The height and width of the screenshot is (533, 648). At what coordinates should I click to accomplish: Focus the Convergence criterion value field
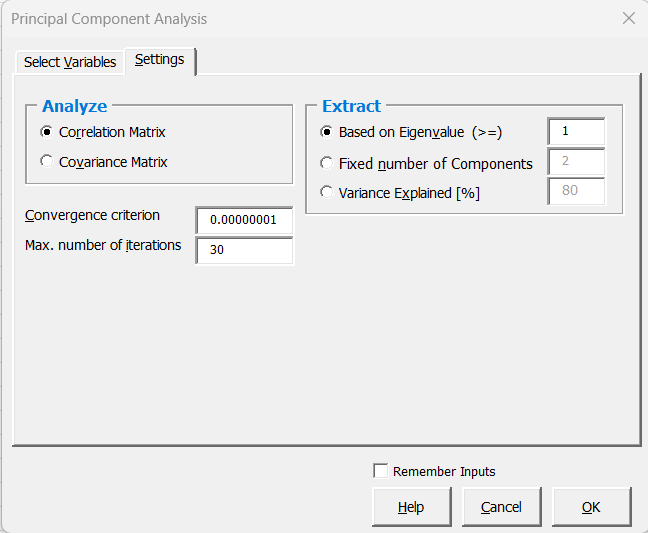click(244, 220)
